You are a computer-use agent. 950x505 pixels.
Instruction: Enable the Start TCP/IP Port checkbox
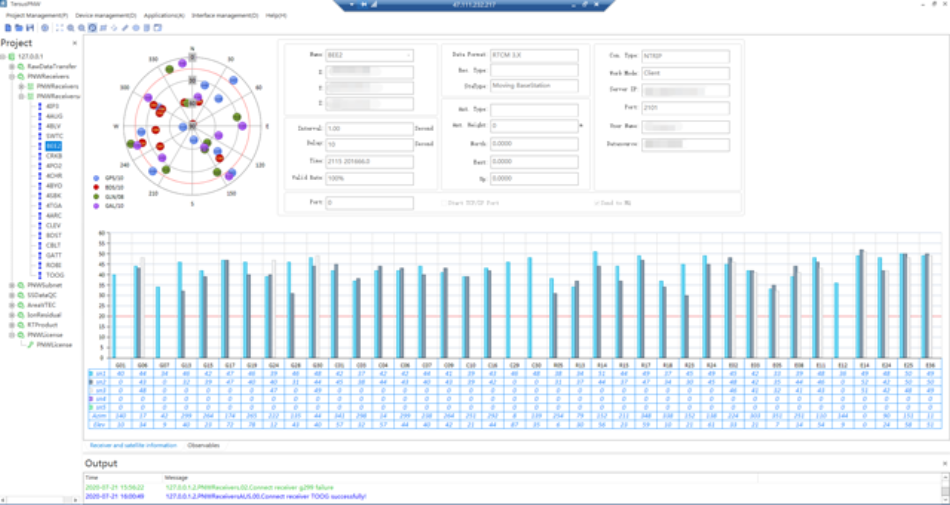click(444, 203)
